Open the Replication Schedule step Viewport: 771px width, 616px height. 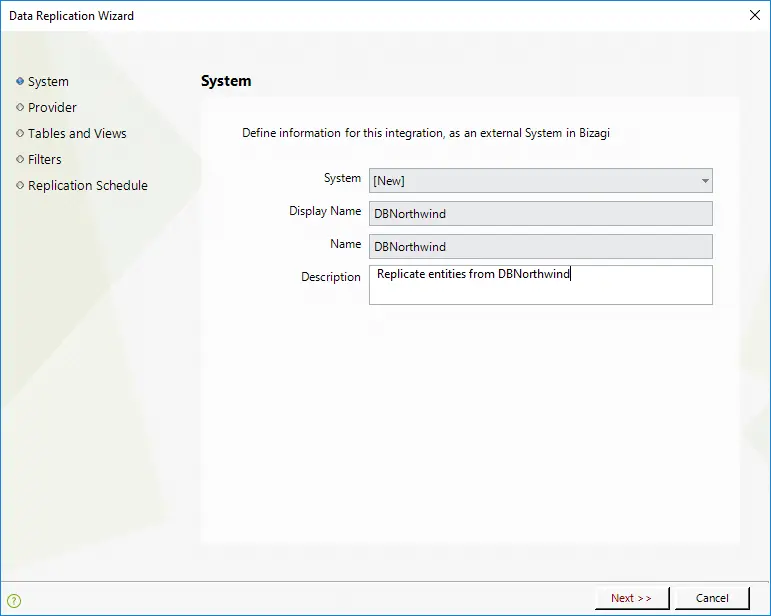click(x=88, y=185)
